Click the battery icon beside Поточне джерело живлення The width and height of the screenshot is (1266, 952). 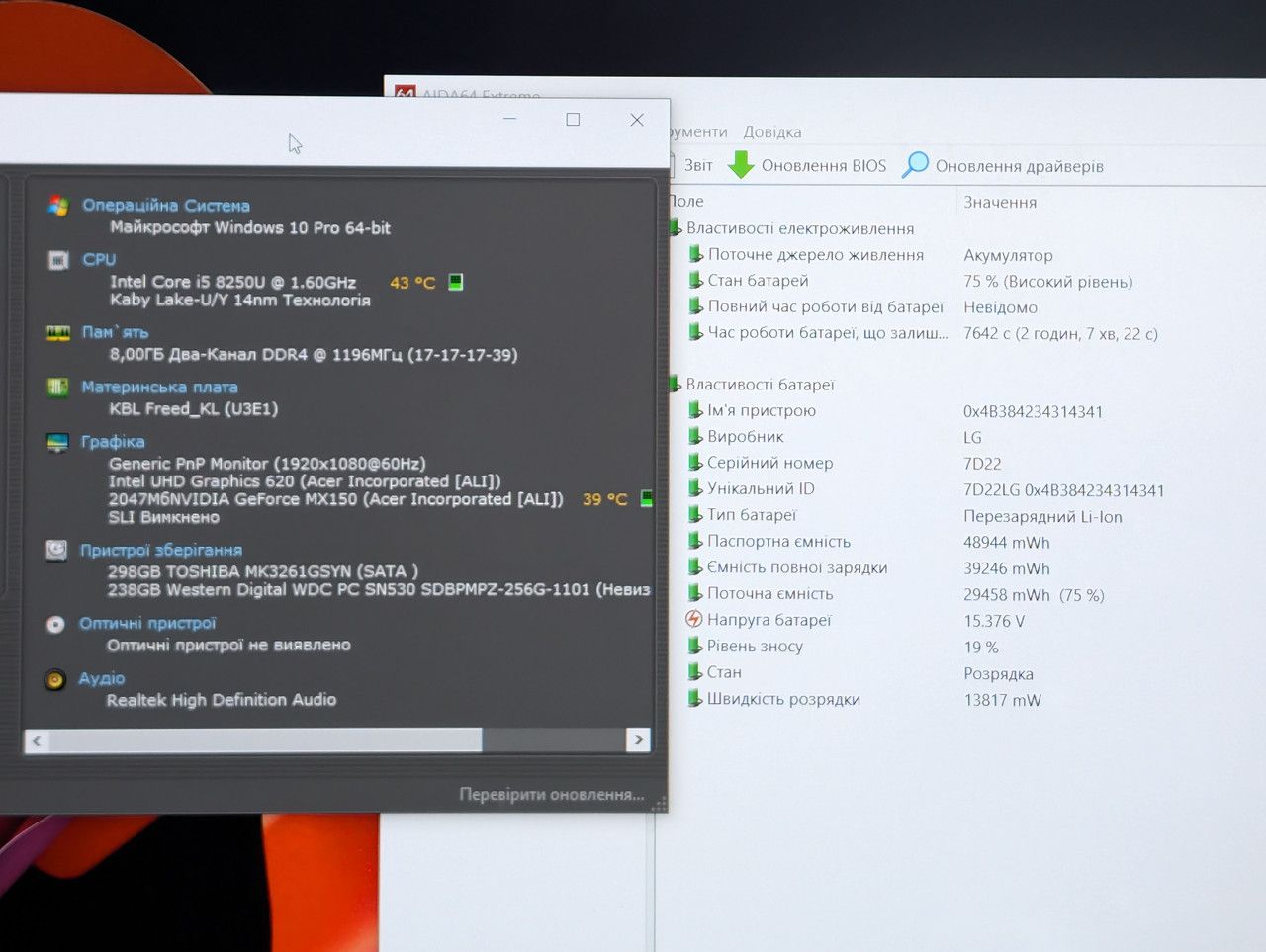(x=695, y=254)
